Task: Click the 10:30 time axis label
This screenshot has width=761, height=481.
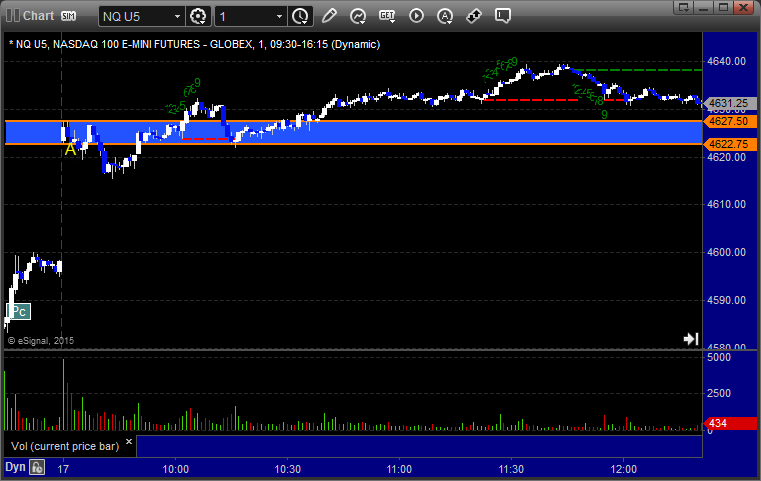Action: click(288, 469)
